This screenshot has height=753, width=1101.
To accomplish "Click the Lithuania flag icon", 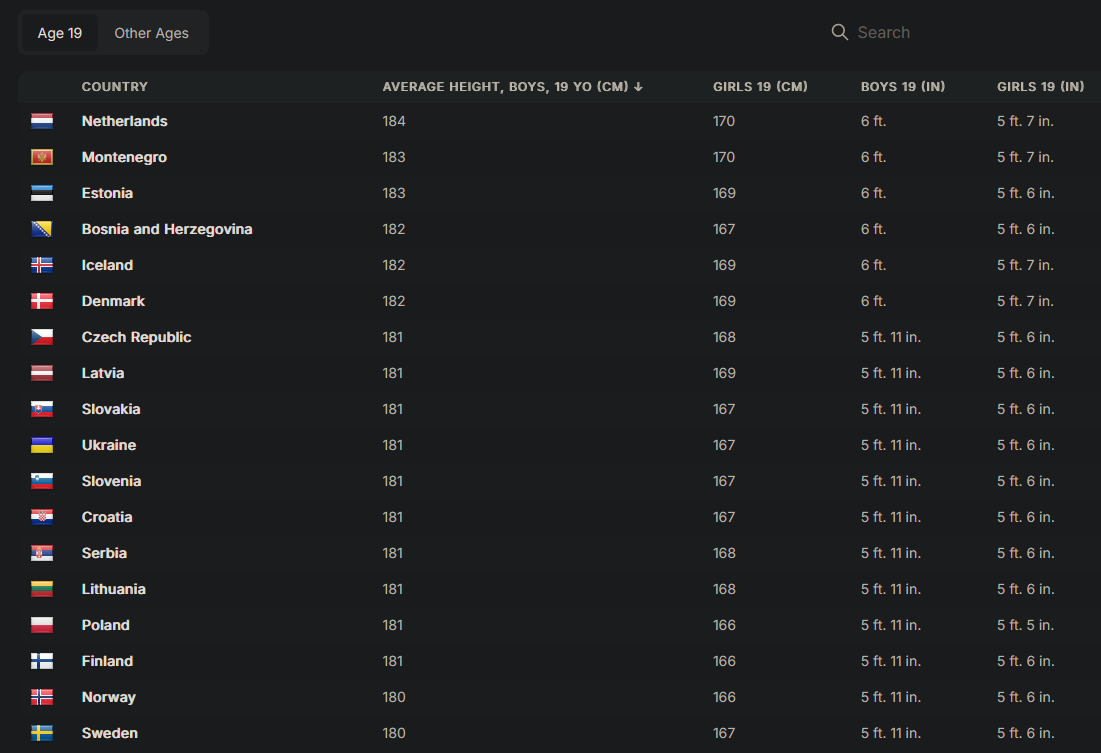I will (42, 589).
